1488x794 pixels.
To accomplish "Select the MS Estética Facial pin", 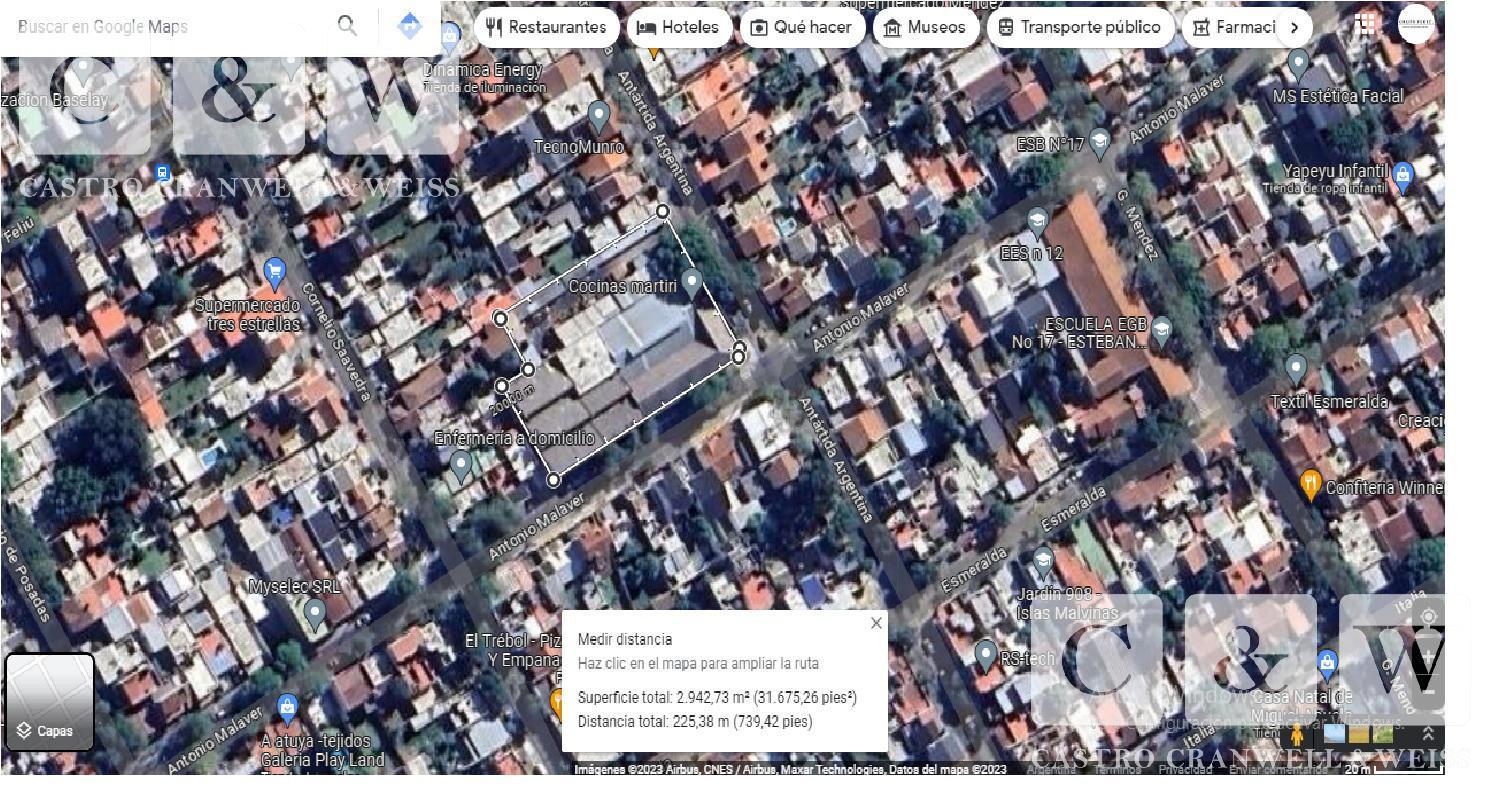I will pyautogui.click(x=1298, y=65).
